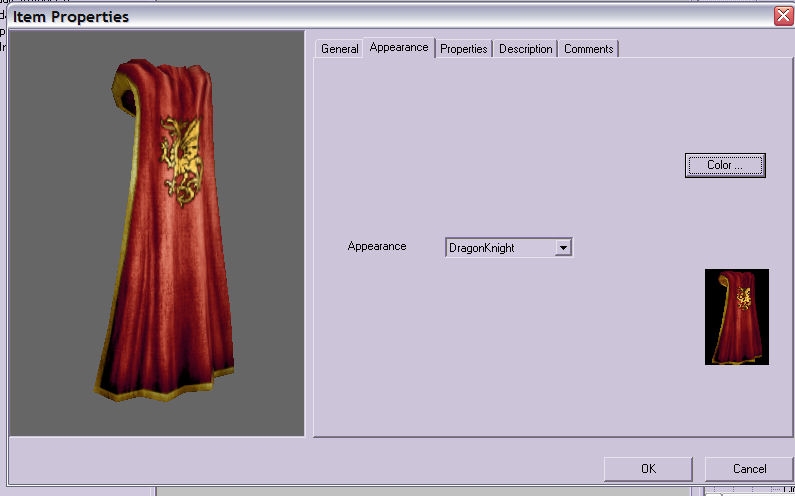Viewport: 795px width, 496px height.
Task: Open the Properties tab
Action: 463,49
